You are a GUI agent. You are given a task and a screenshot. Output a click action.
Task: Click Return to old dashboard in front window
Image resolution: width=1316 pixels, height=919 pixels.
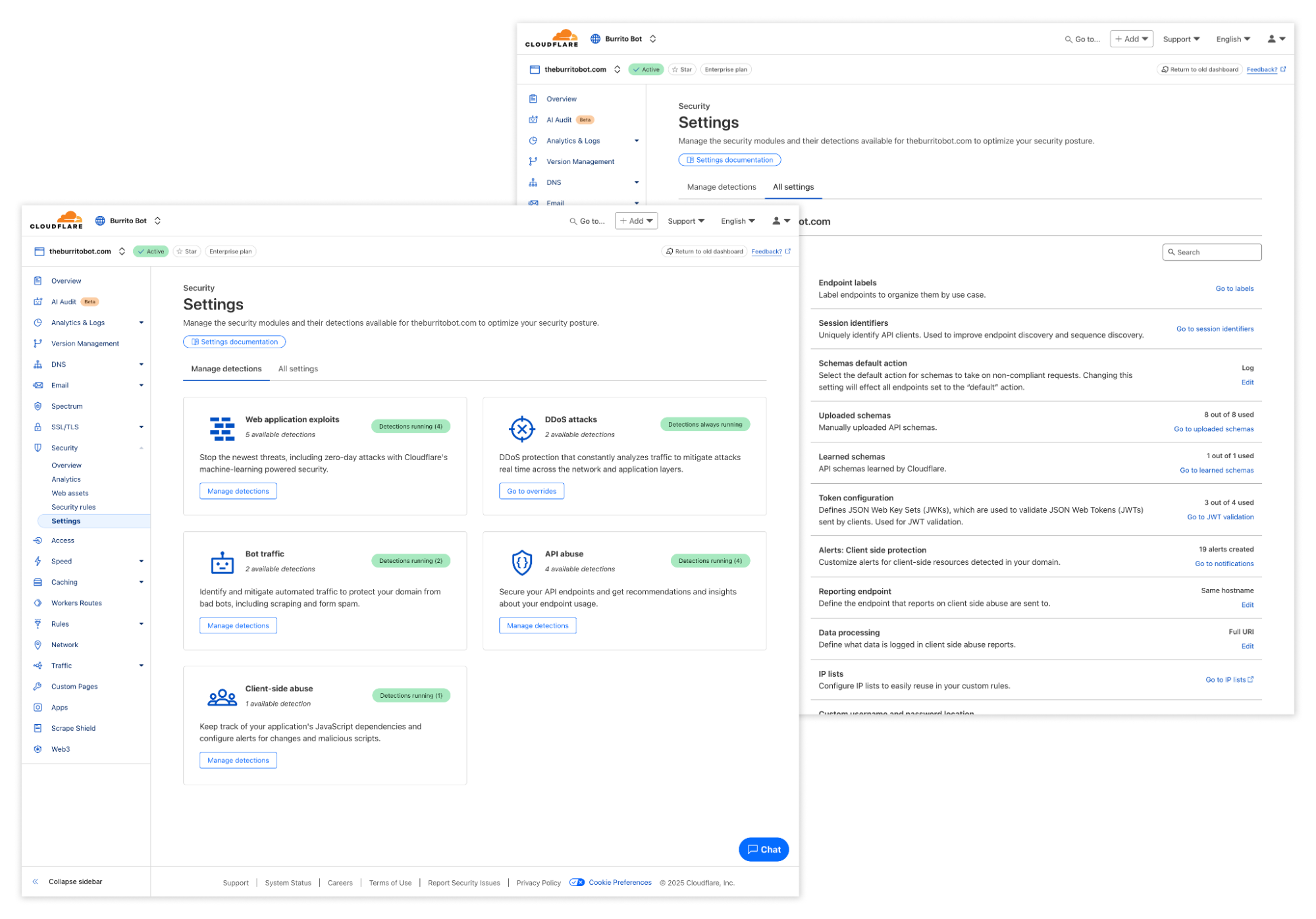[704, 251]
